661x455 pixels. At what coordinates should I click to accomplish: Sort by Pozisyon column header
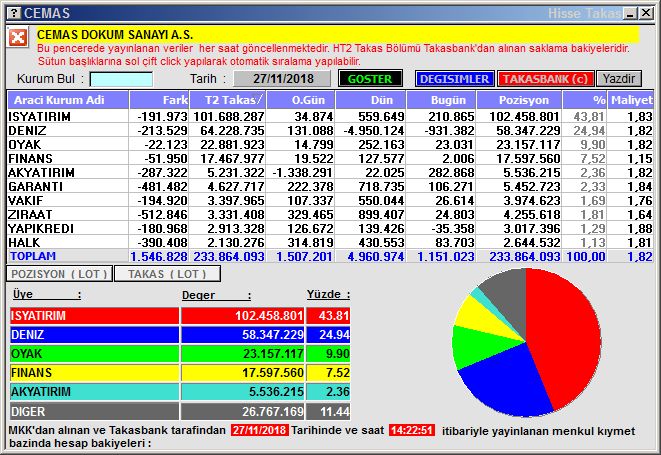519,100
